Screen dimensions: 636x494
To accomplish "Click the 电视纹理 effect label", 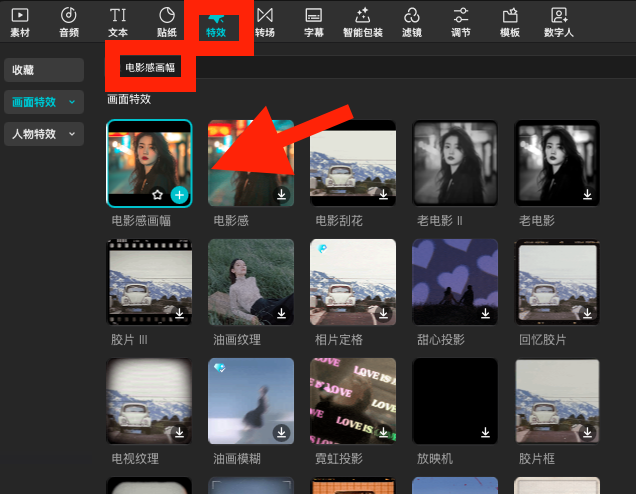I will [x=135, y=459].
